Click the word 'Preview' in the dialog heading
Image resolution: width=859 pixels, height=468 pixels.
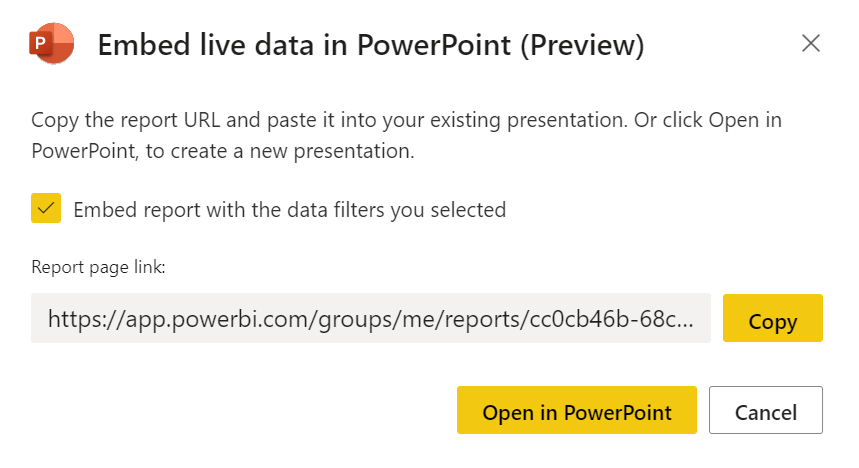(x=582, y=45)
